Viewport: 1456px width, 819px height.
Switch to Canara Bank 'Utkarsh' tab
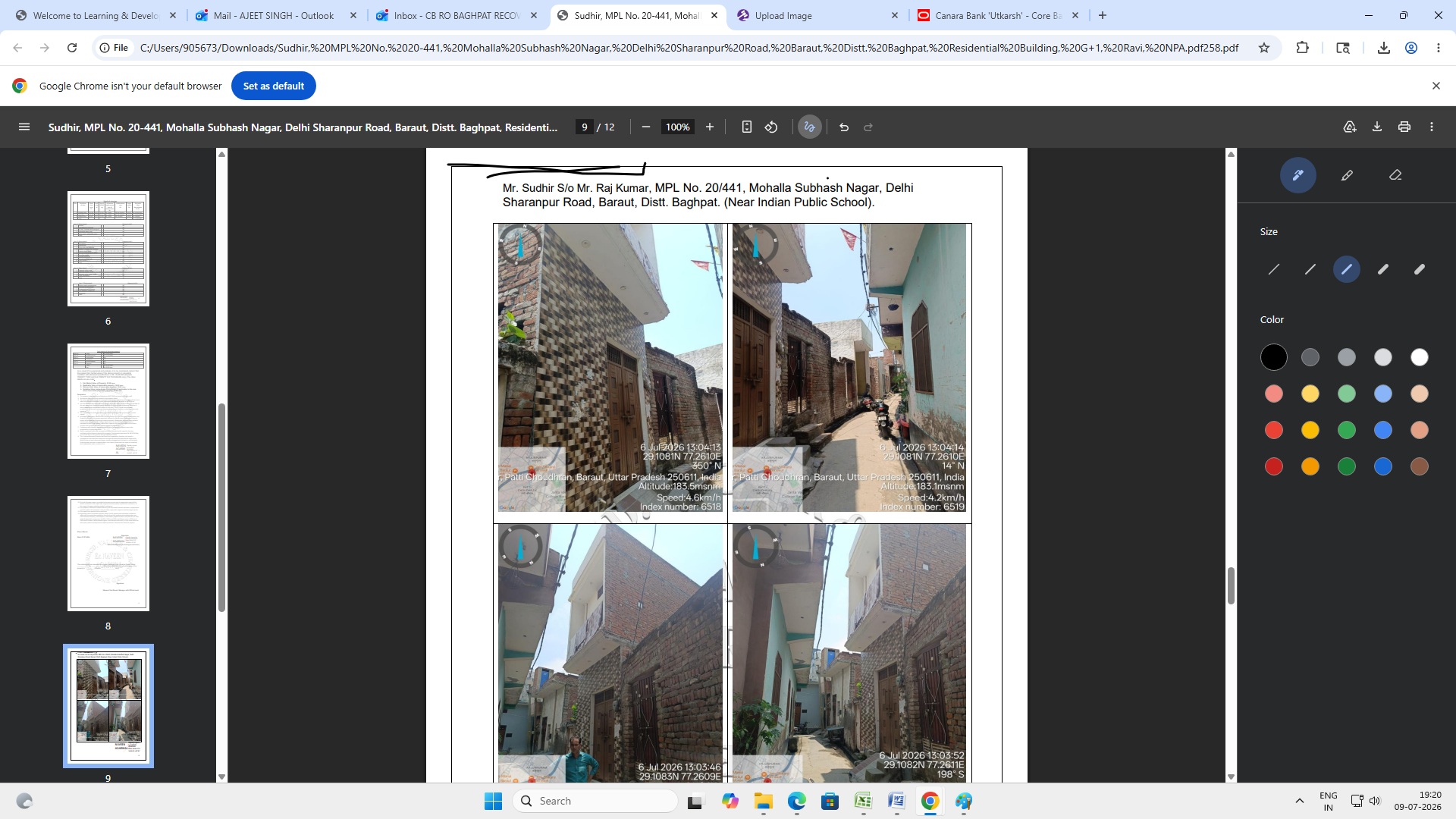(998, 15)
